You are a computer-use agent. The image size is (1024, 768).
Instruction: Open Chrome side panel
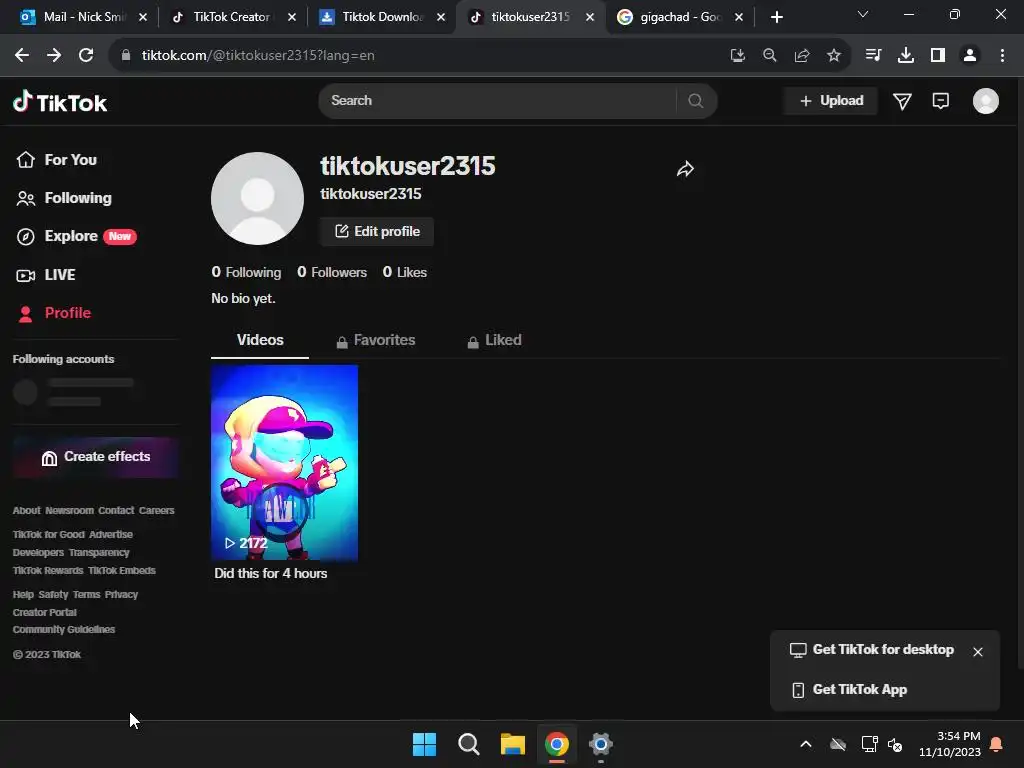[x=938, y=56]
